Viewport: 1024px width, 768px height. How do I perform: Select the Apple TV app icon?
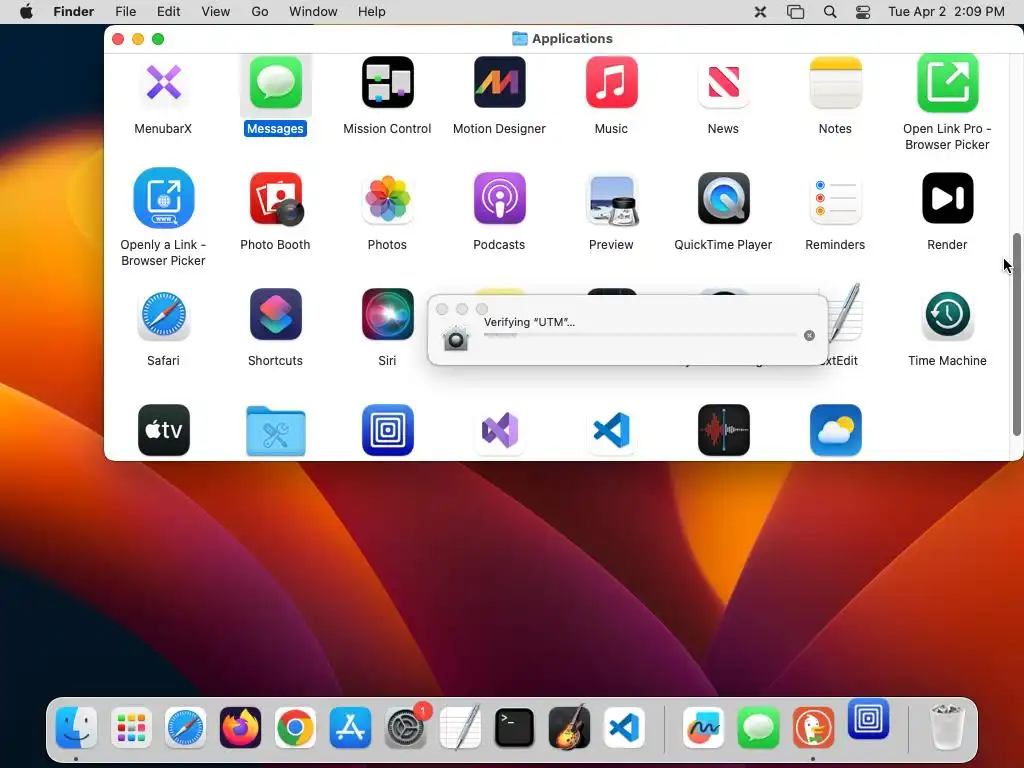point(164,430)
